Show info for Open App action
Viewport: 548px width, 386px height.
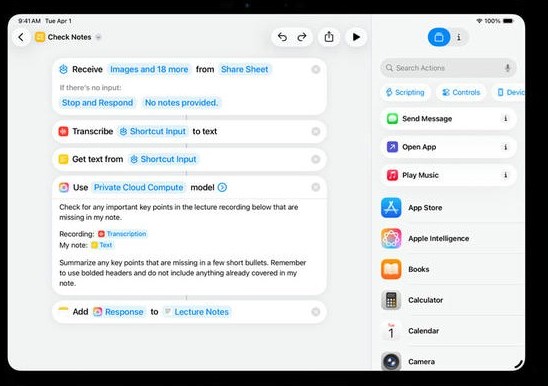505,147
